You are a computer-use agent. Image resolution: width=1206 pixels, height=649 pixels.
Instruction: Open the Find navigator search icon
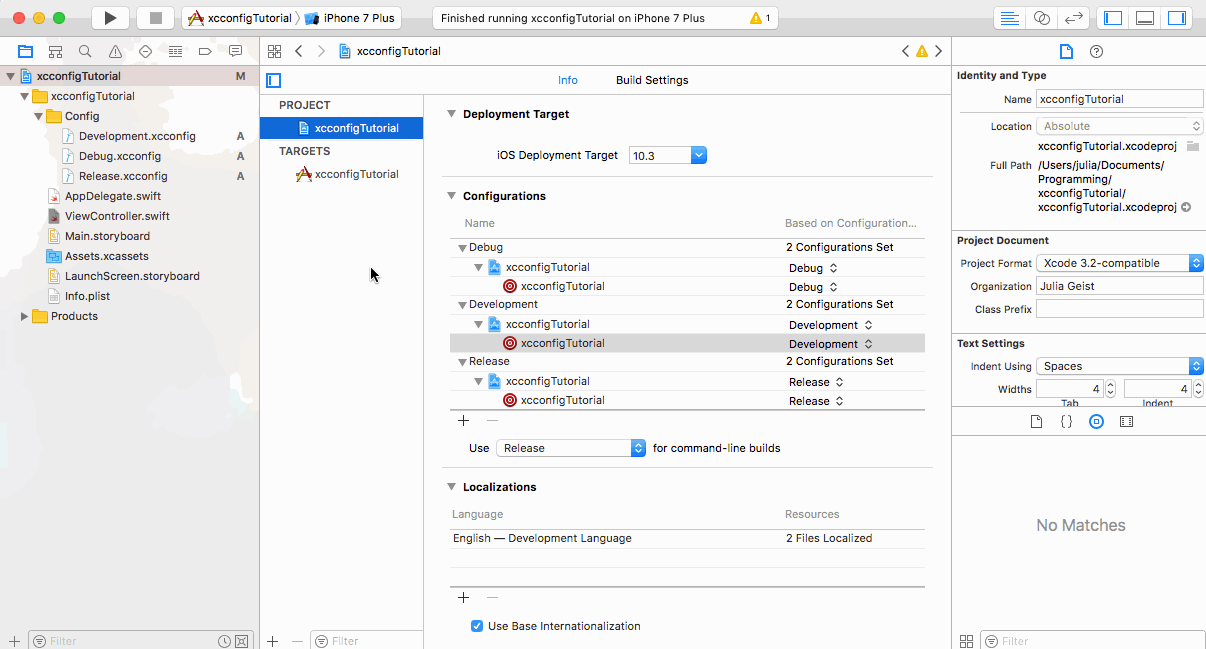[85, 51]
